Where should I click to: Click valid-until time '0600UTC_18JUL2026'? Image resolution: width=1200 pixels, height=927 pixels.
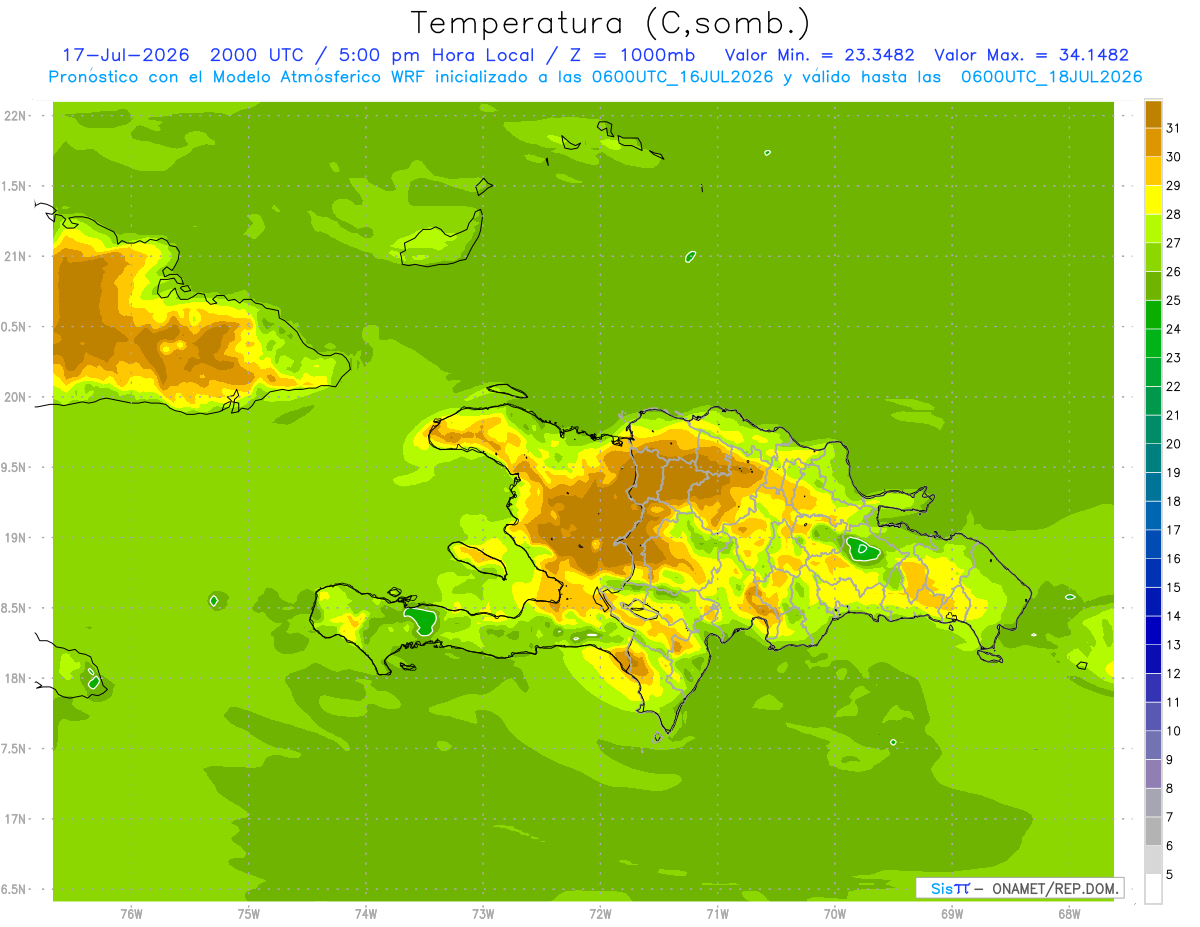1051,77
